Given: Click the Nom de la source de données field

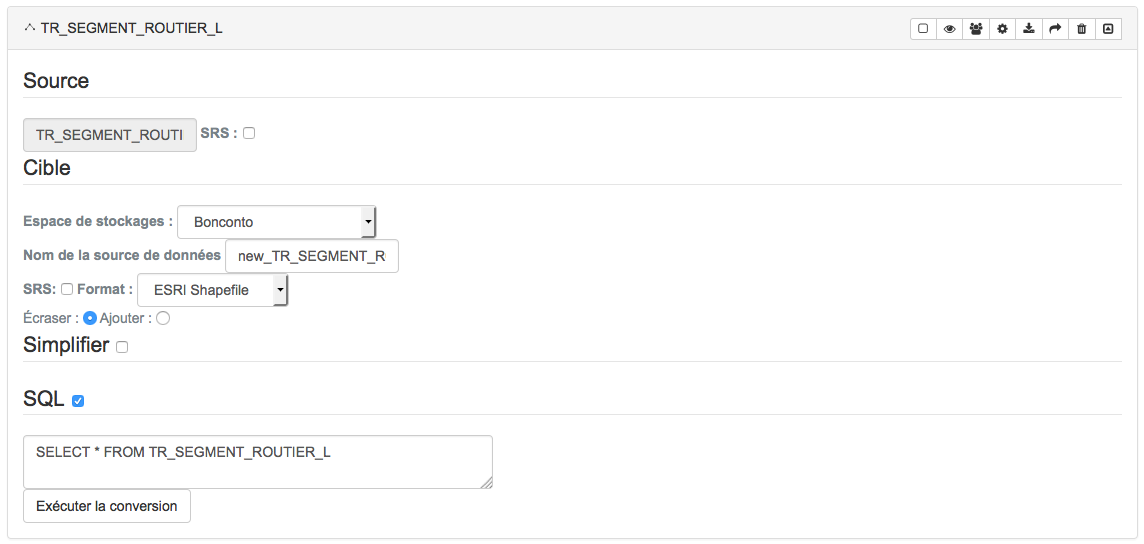Looking at the screenshot, I should (x=312, y=256).
